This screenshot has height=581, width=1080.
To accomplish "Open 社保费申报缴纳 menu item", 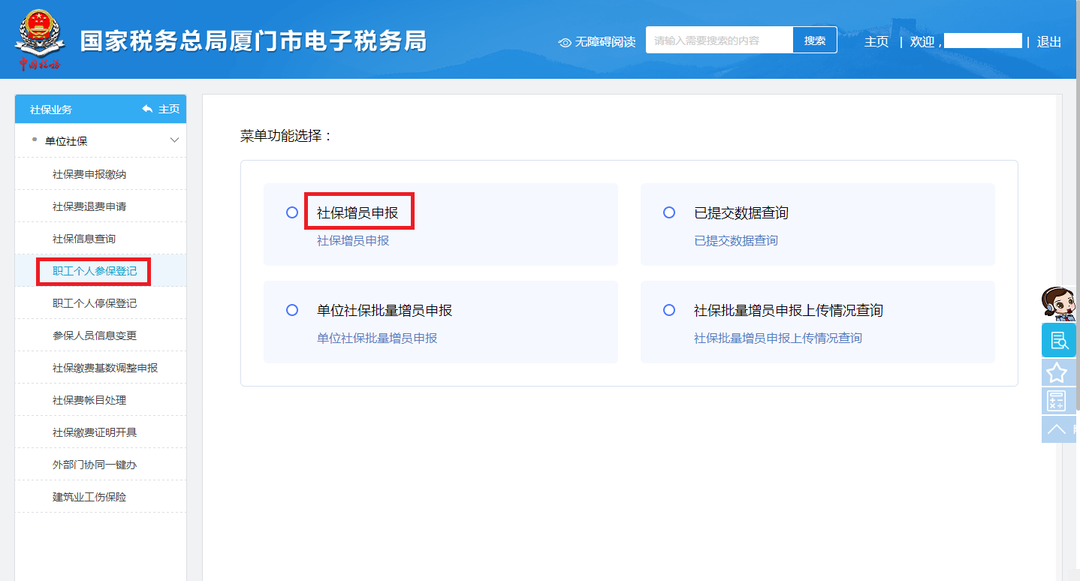I will 89,174.
